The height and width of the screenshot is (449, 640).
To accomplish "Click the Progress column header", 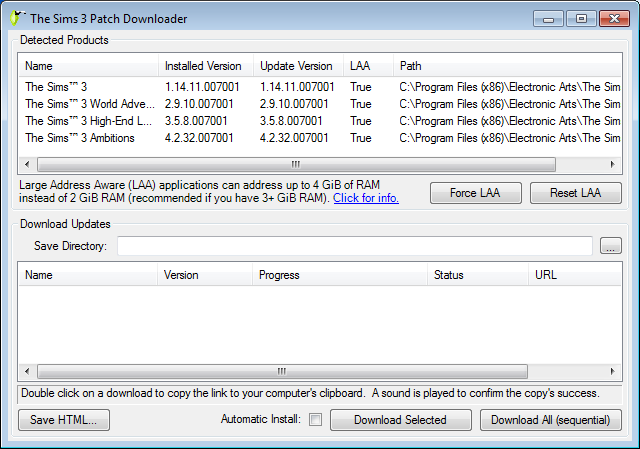I will point(340,275).
